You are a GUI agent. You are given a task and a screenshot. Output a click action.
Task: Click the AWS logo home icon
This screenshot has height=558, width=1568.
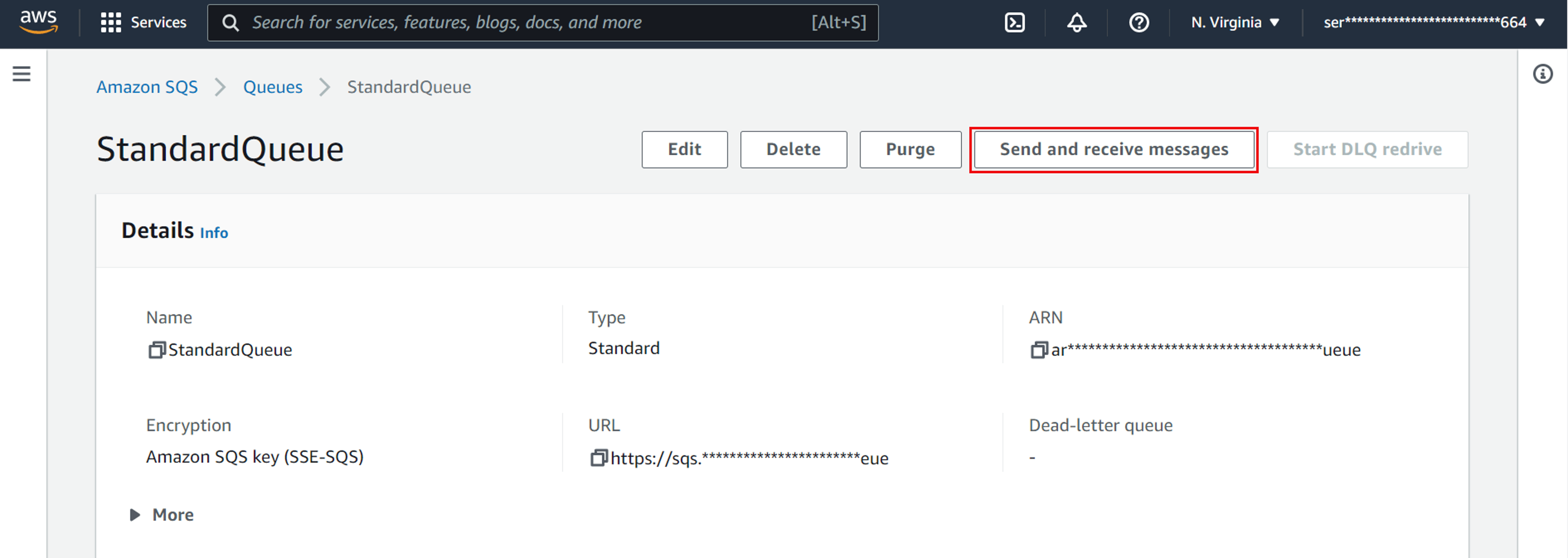(38, 22)
